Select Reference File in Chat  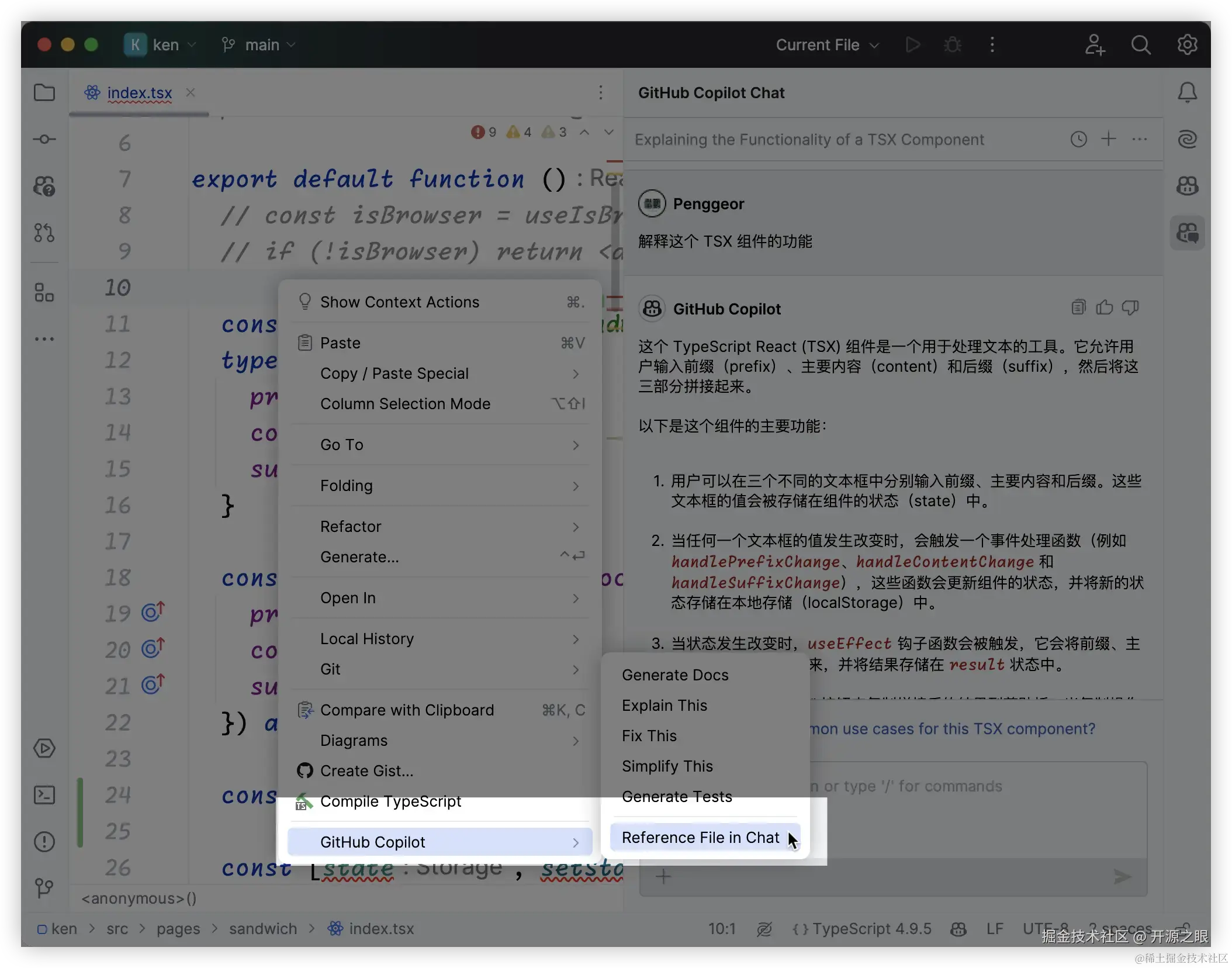coord(700,838)
